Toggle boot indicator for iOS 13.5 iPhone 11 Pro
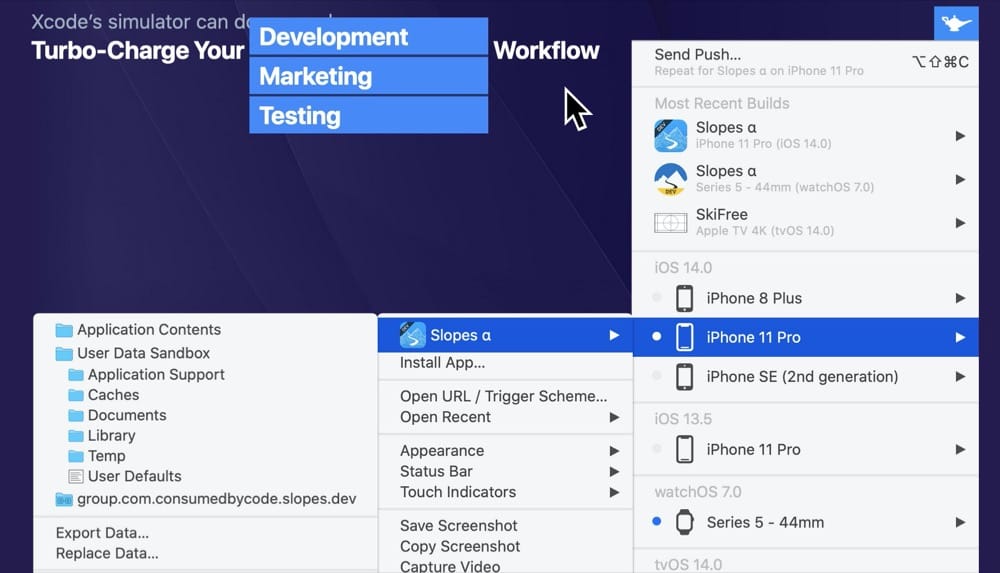Viewport: 1000px width, 573px height. tap(657, 449)
